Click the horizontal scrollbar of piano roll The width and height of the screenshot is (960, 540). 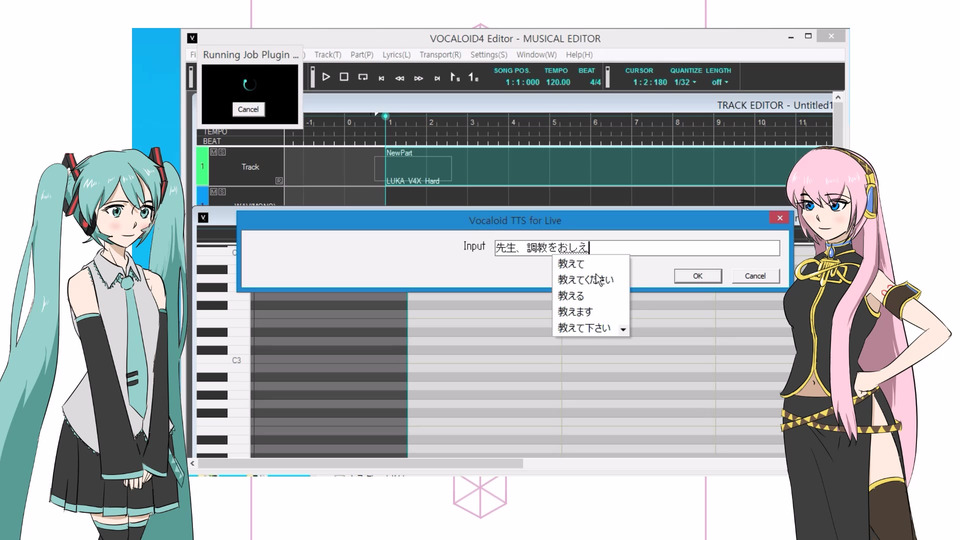(361, 463)
